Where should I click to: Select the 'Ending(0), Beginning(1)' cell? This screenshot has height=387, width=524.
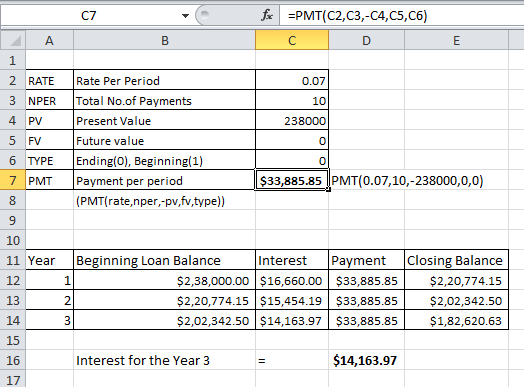point(164,160)
